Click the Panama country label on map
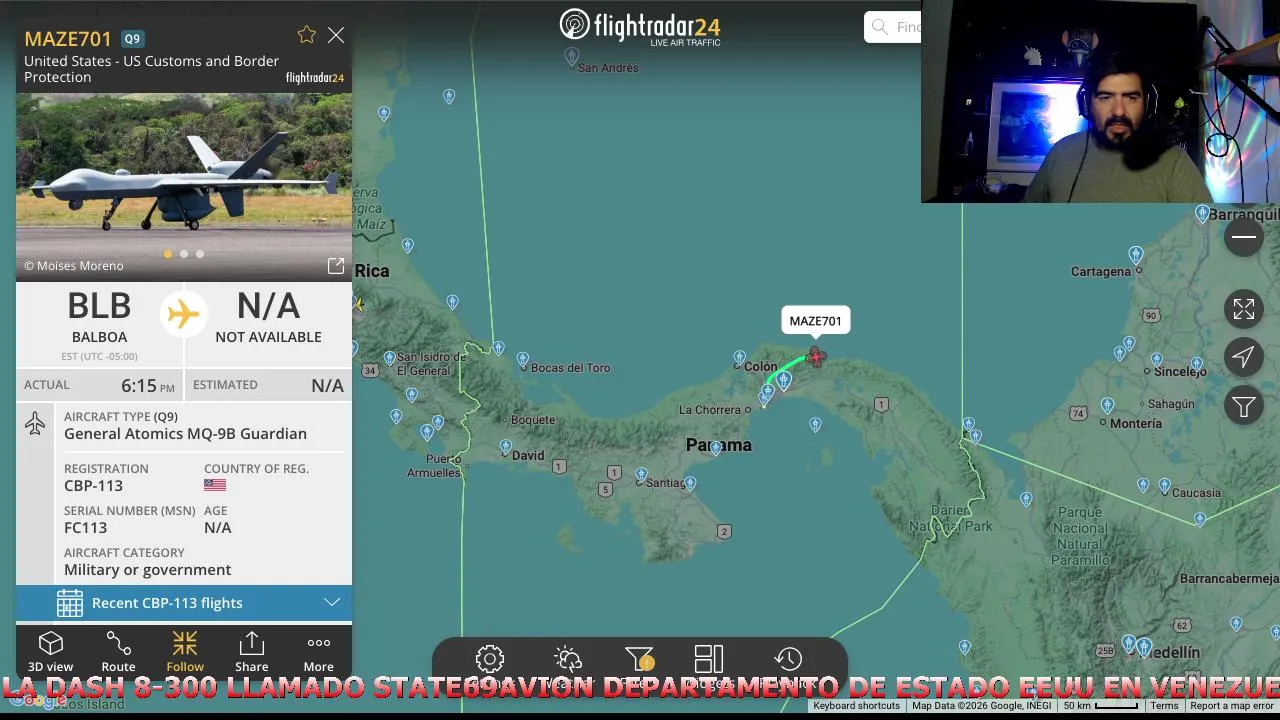Viewport: 1280px width, 720px height. click(718, 445)
